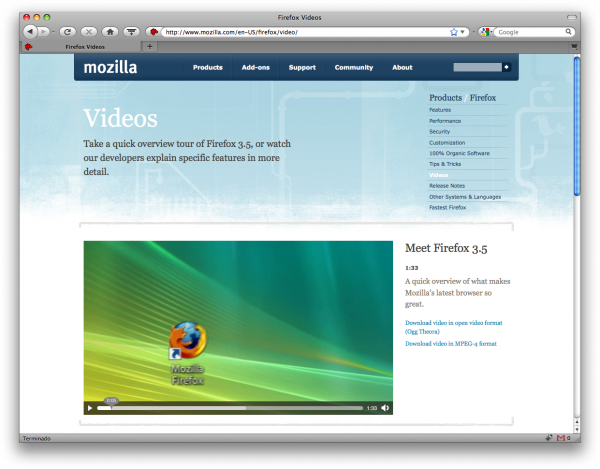This screenshot has height=469, width=600.
Task: Open the Security sidebar link
Action: [439, 132]
